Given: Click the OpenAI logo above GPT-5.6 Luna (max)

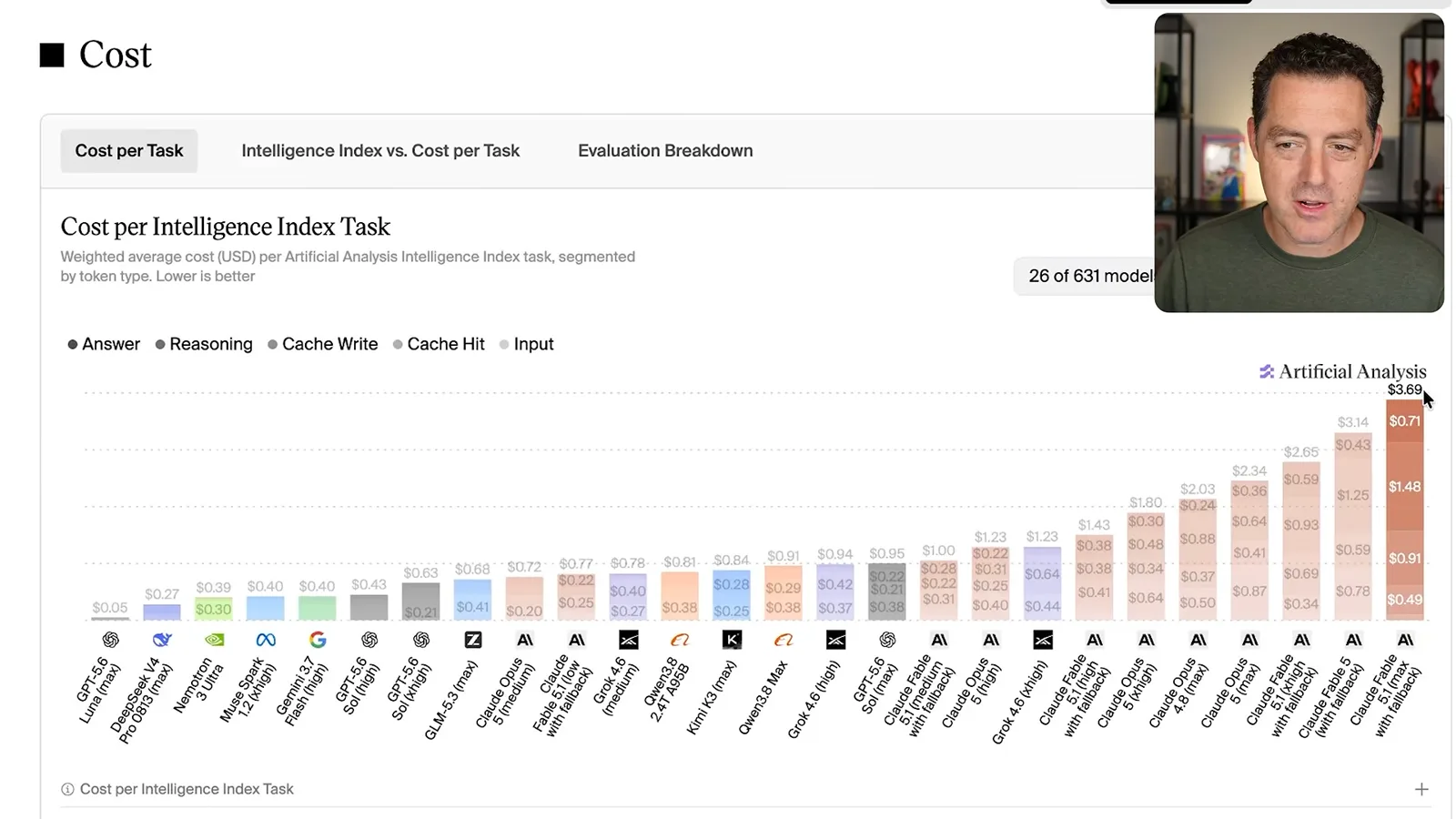Looking at the screenshot, I should click(110, 640).
